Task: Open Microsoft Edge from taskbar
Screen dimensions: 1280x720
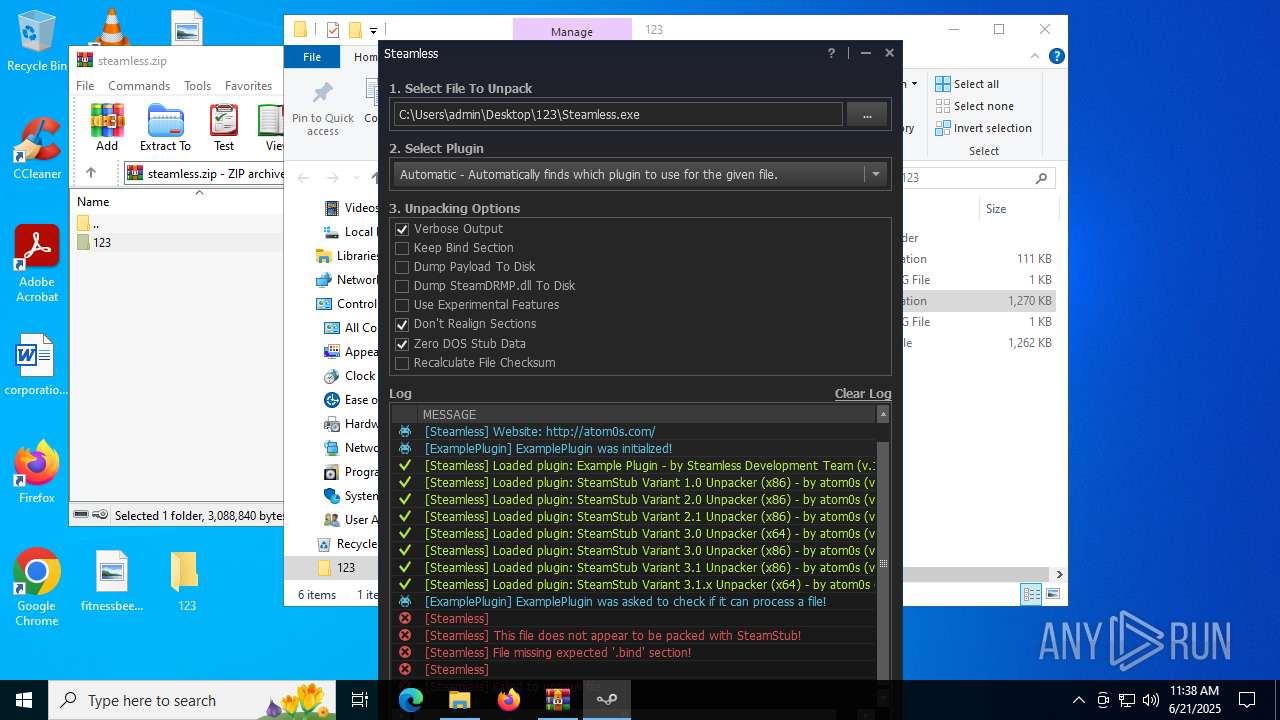Action: 411,700
